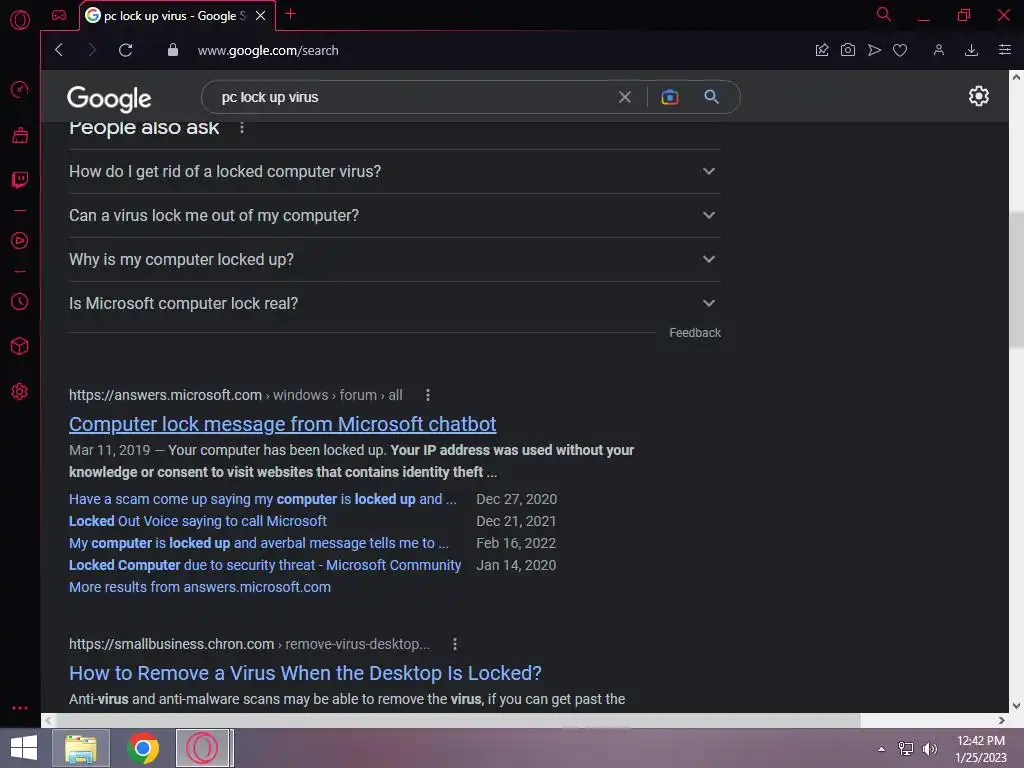This screenshot has width=1024, height=768.
Task: Open GX Control speedometer sidebar icon
Action: (20, 89)
